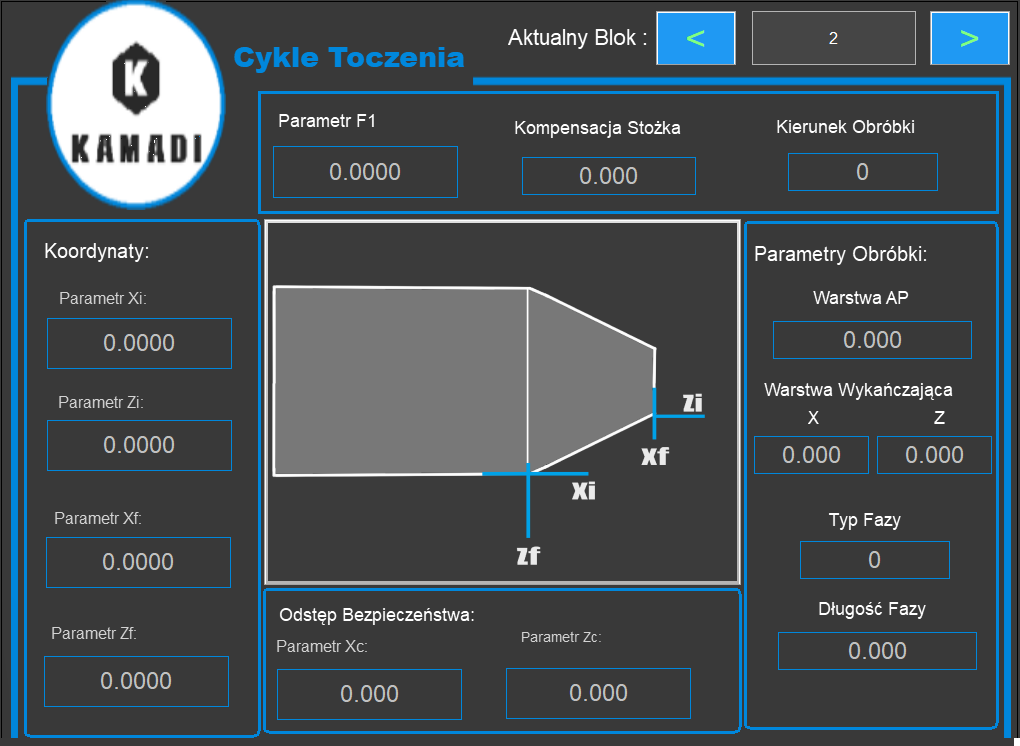Edit the Parametr Xc safety distance
The height and width of the screenshot is (746, 1020).
(x=369, y=694)
